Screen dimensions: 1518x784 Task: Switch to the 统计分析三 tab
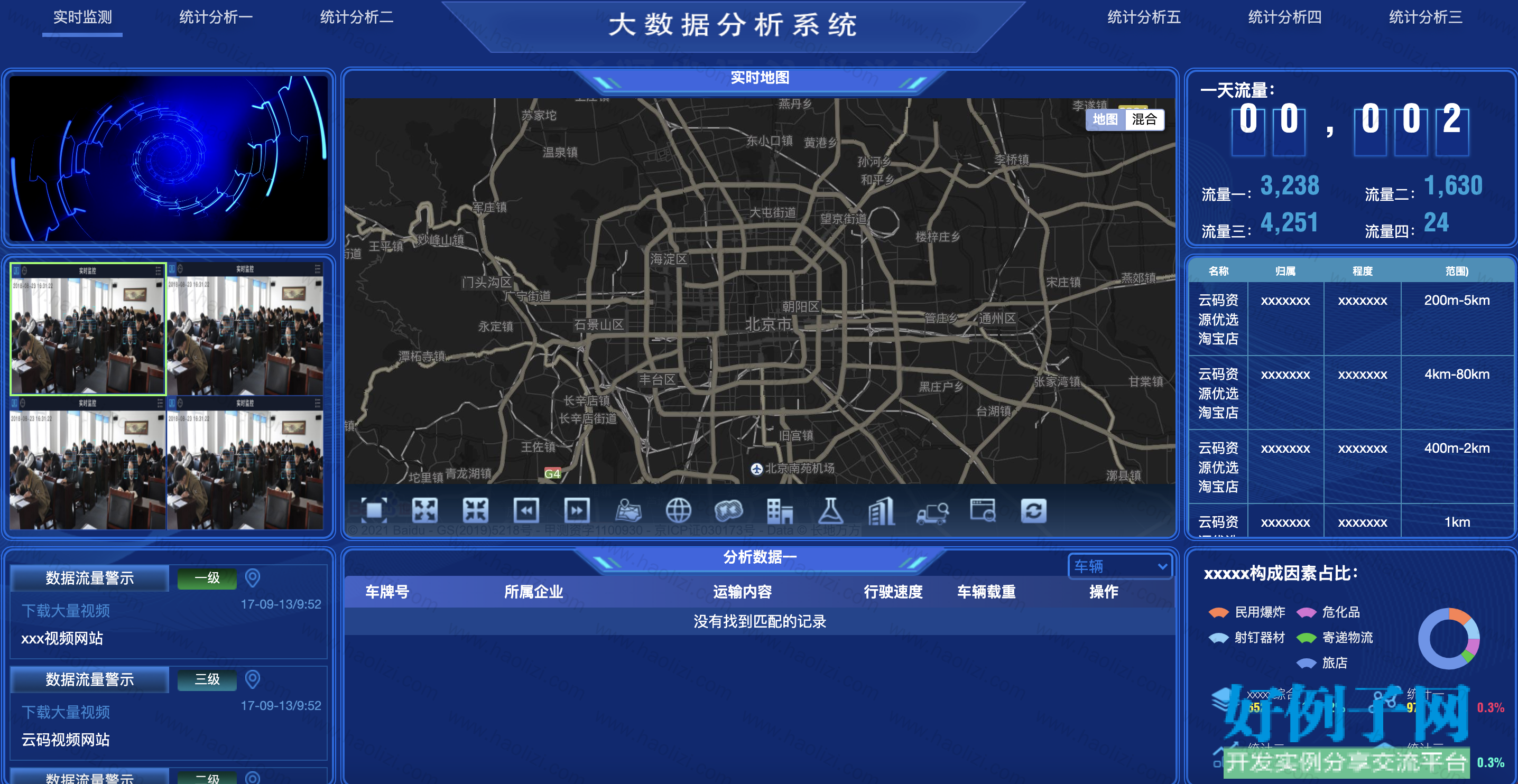(x=1426, y=17)
